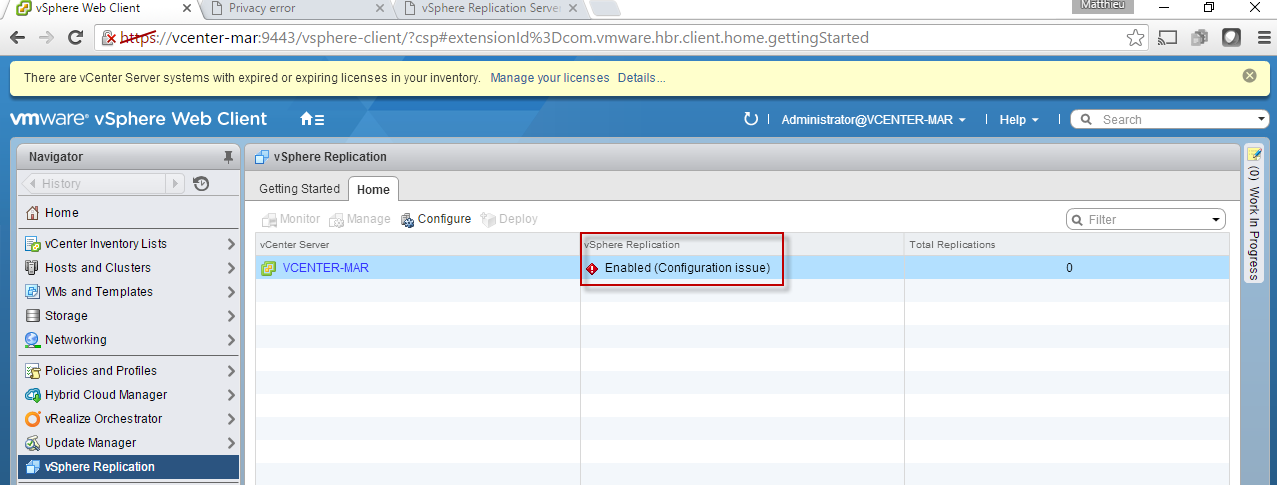Open the VCENTER-MAR link
The width and height of the screenshot is (1277, 485).
pos(326,268)
